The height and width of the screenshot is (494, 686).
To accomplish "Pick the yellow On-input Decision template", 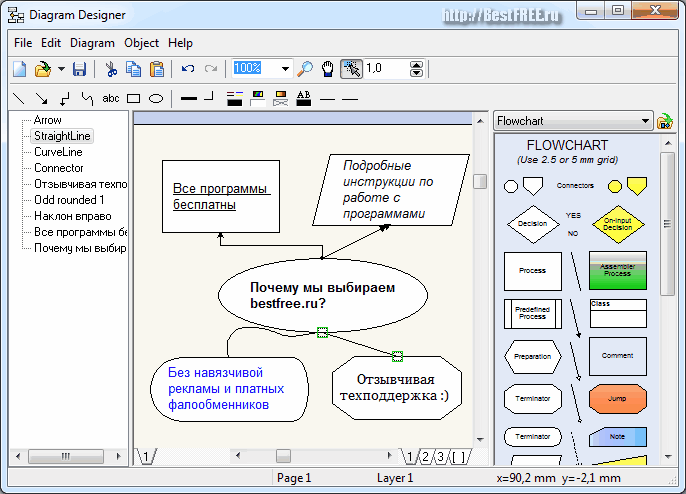I will (x=618, y=224).
